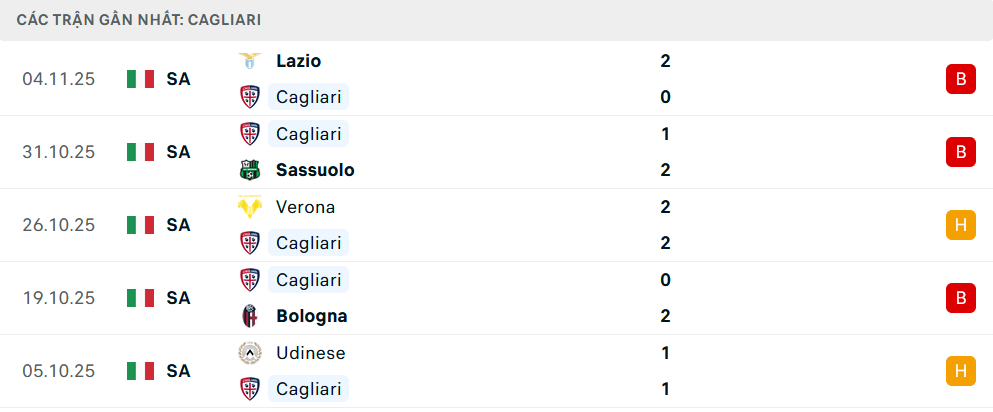Open the Bologna team link
Image resolution: width=993 pixels, height=412 pixels.
click(x=311, y=316)
